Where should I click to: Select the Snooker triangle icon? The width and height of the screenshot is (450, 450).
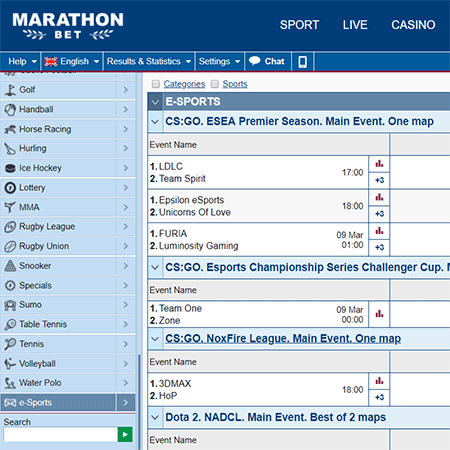tap(10, 266)
